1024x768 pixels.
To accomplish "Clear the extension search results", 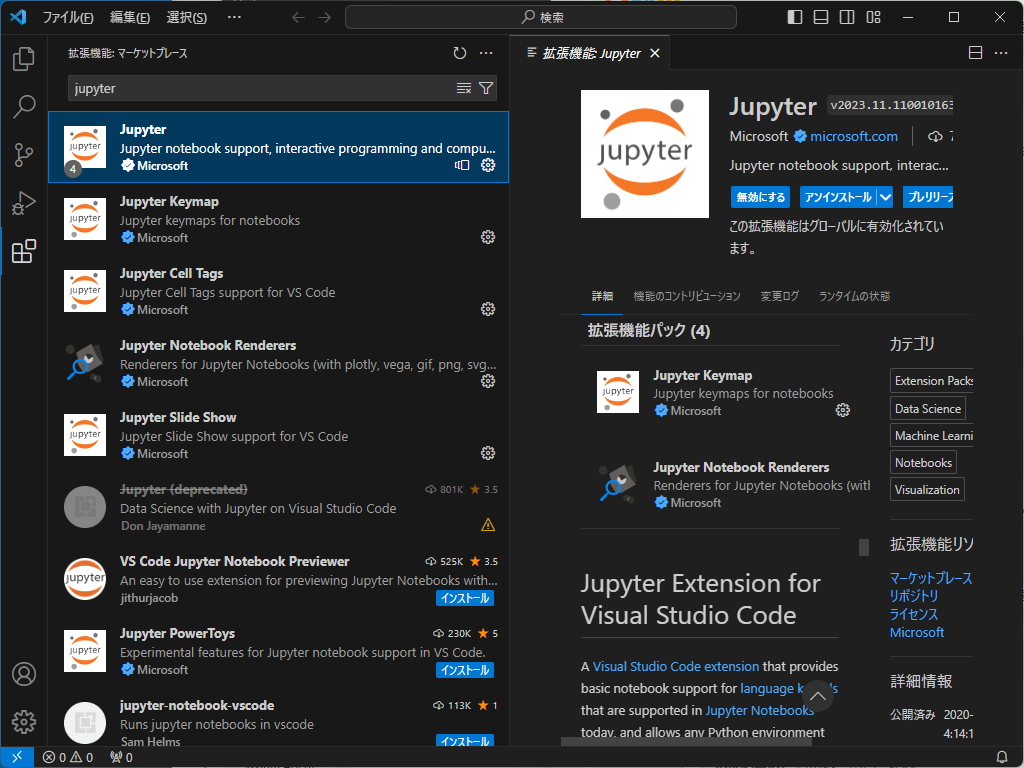I will [463, 88].
